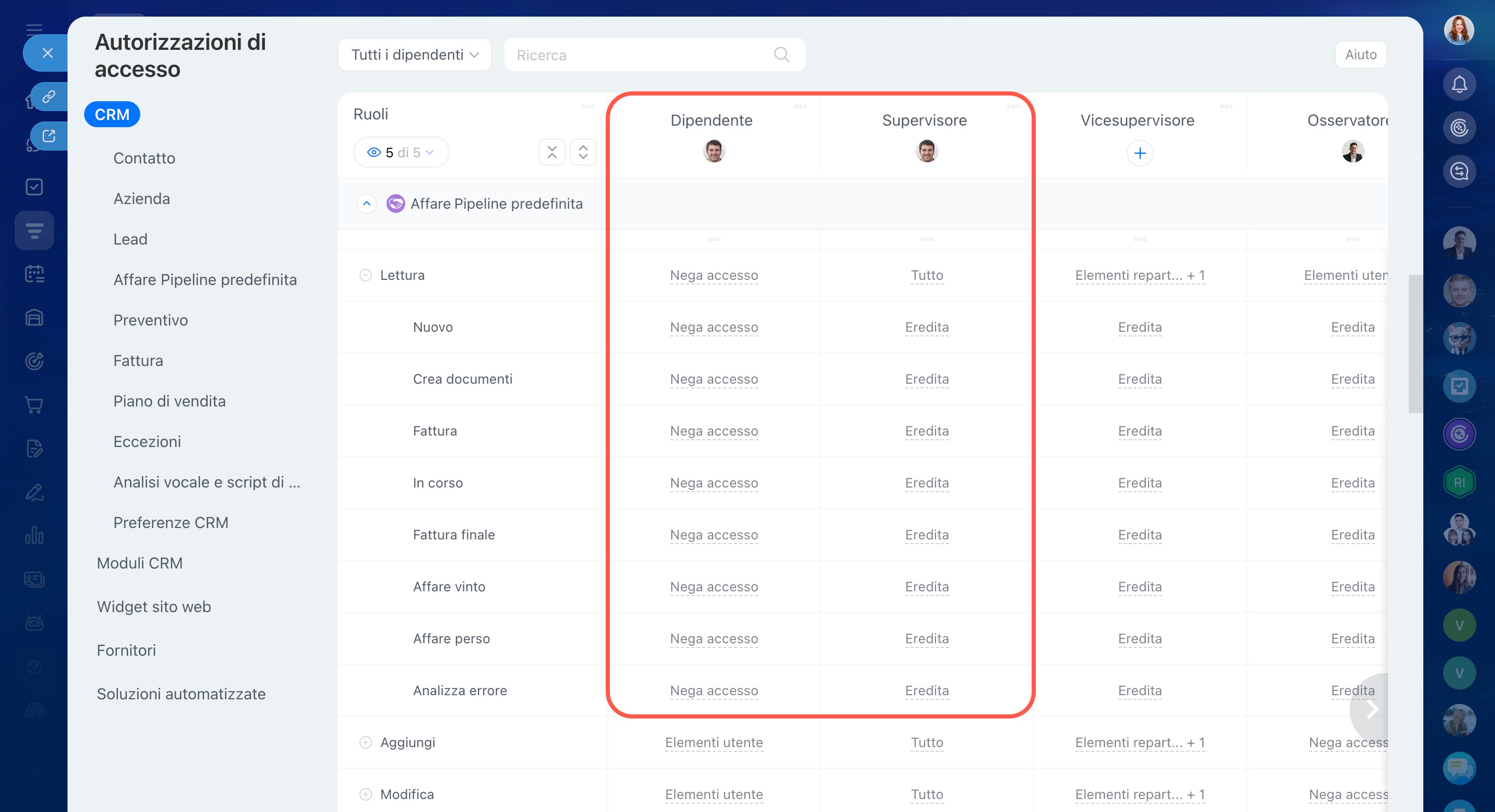This screenshot has height=812, width=1495.
Task: Expand the Modifica permission row
Action: point(365,794)
